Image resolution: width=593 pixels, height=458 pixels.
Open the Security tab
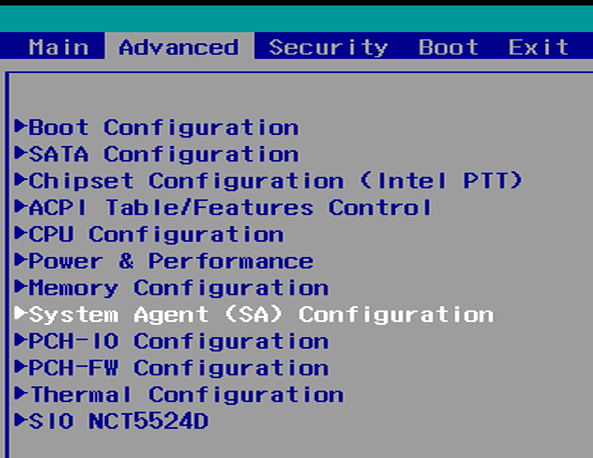tap(329, 48)
